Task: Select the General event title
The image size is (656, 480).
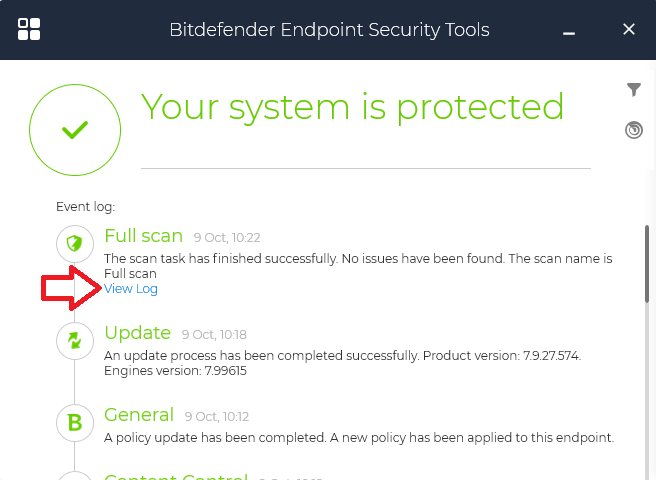Action: pyautogui.click(x=139, y=415)
